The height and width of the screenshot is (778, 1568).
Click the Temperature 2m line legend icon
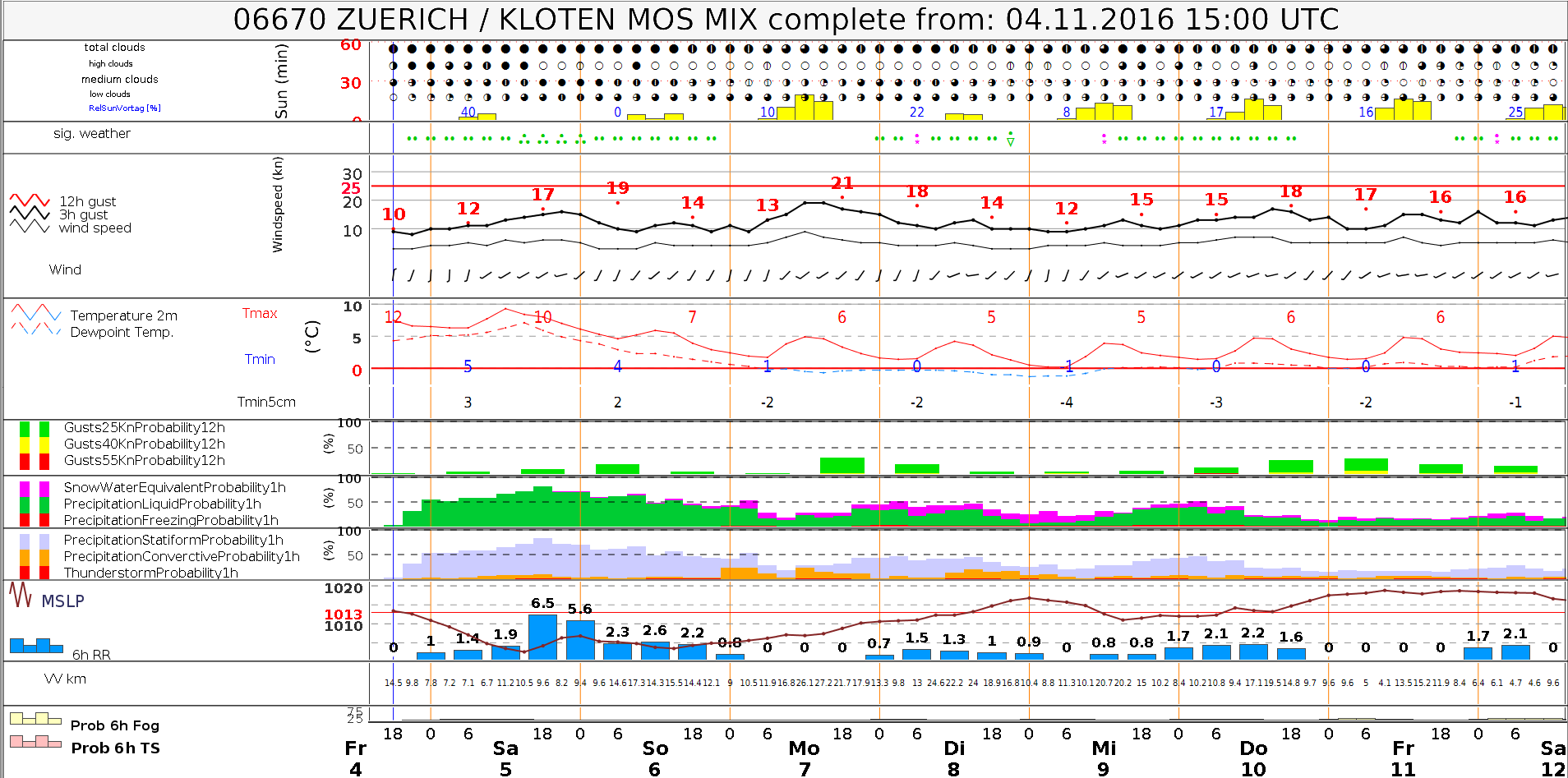click(35, 313)
